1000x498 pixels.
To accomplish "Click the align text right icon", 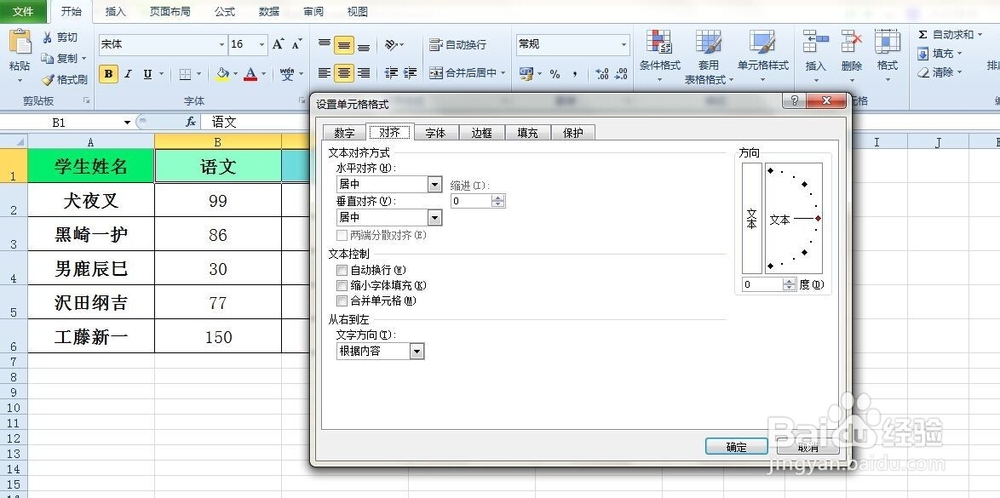I will (x=364, y=73).
